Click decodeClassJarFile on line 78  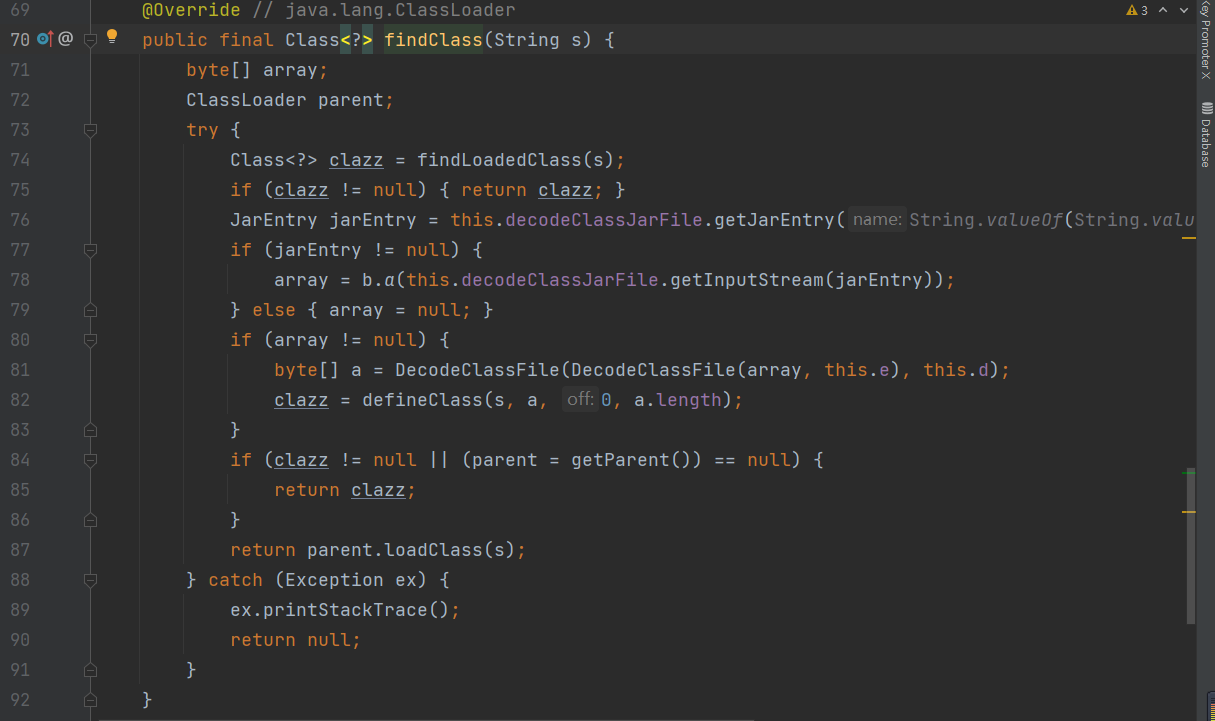[x=560, y=280]
